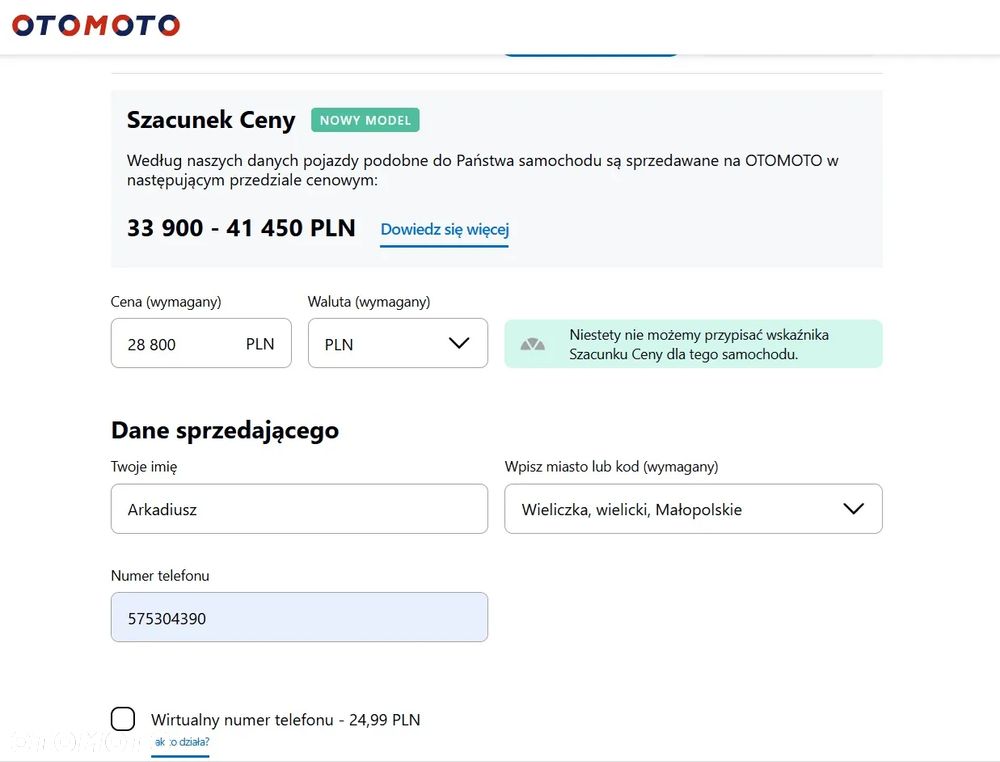Open the Waluta currency dropdown
Screen dimensions: 1000x762
point(397,343)
